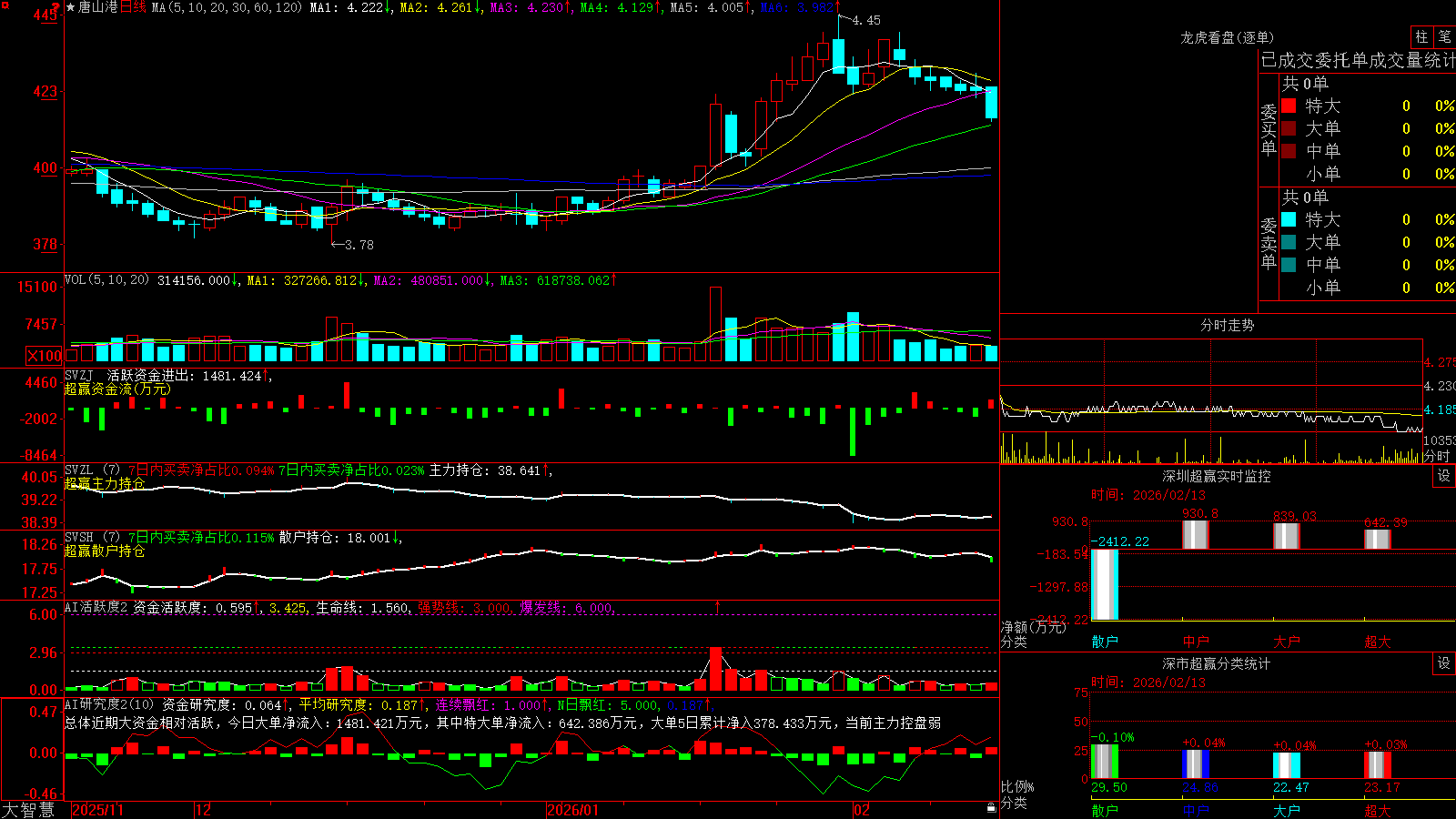
Task: Click the 超赢散户持仓 label
Action: (x=105, y=551)
